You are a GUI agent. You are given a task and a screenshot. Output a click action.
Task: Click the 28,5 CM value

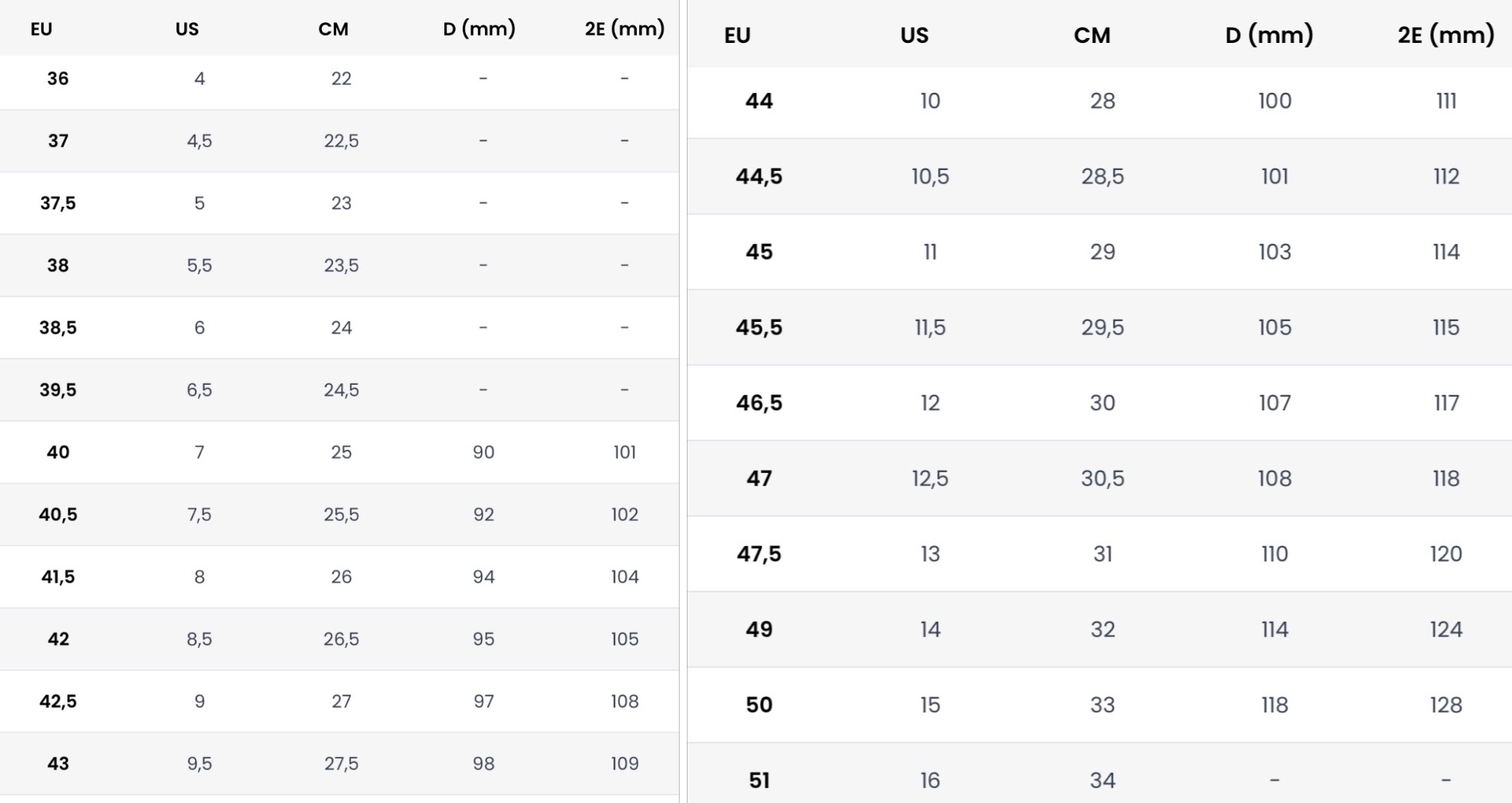pyautogui.click(x=1102, y=177)
